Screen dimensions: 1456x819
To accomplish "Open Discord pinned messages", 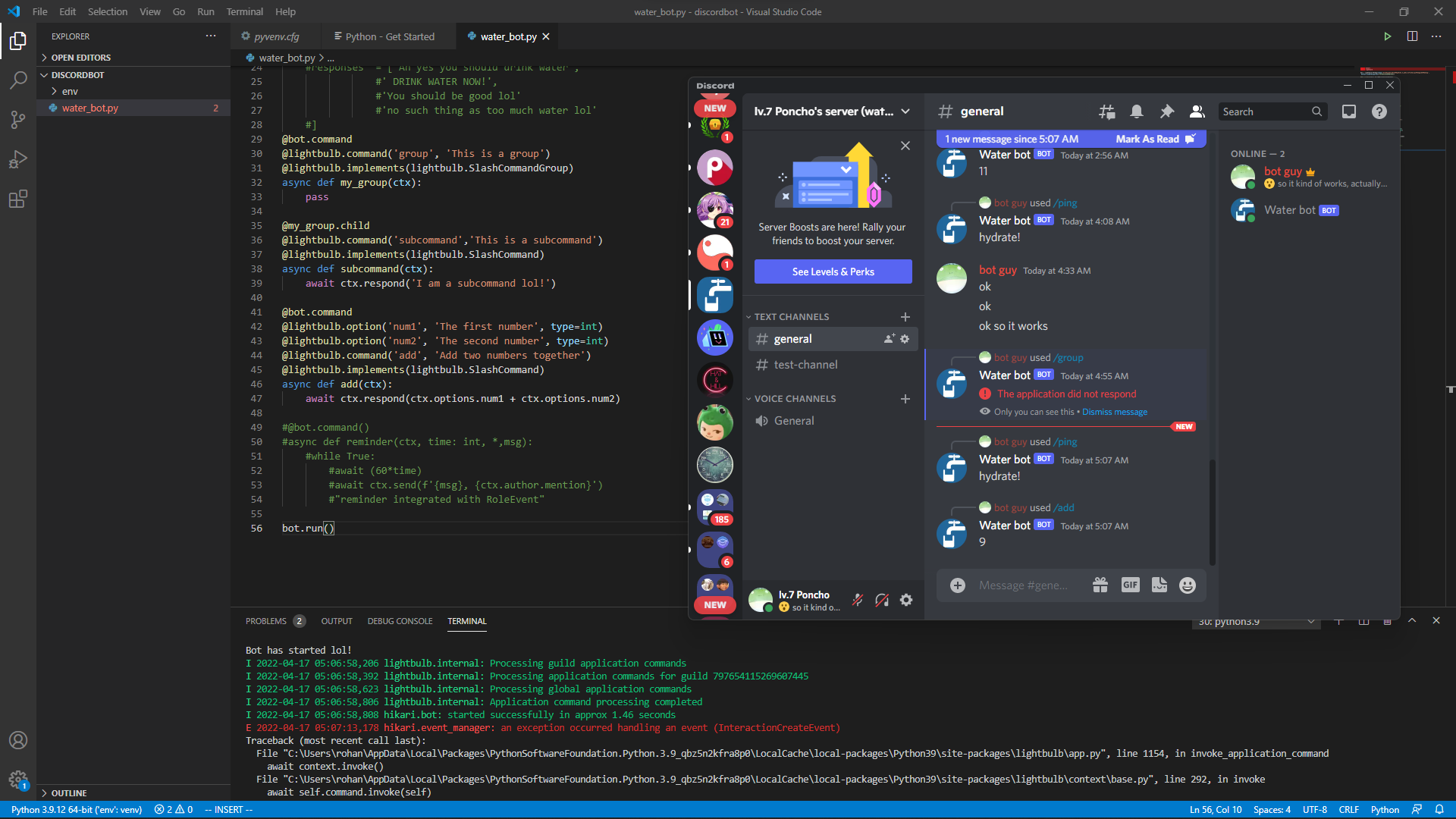I will (1166, 111).
